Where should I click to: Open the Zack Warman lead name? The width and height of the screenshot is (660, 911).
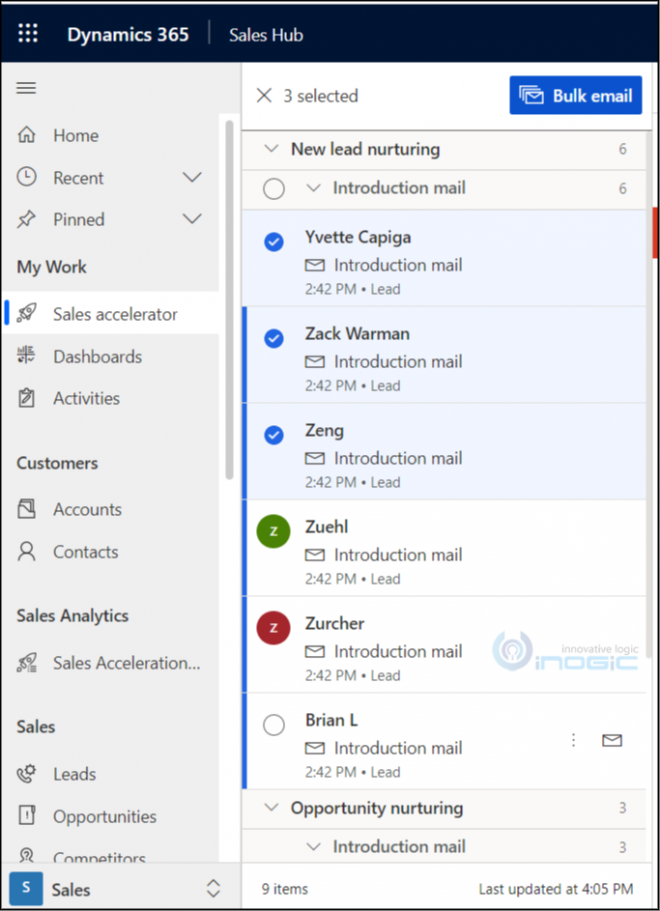[357, 333]
